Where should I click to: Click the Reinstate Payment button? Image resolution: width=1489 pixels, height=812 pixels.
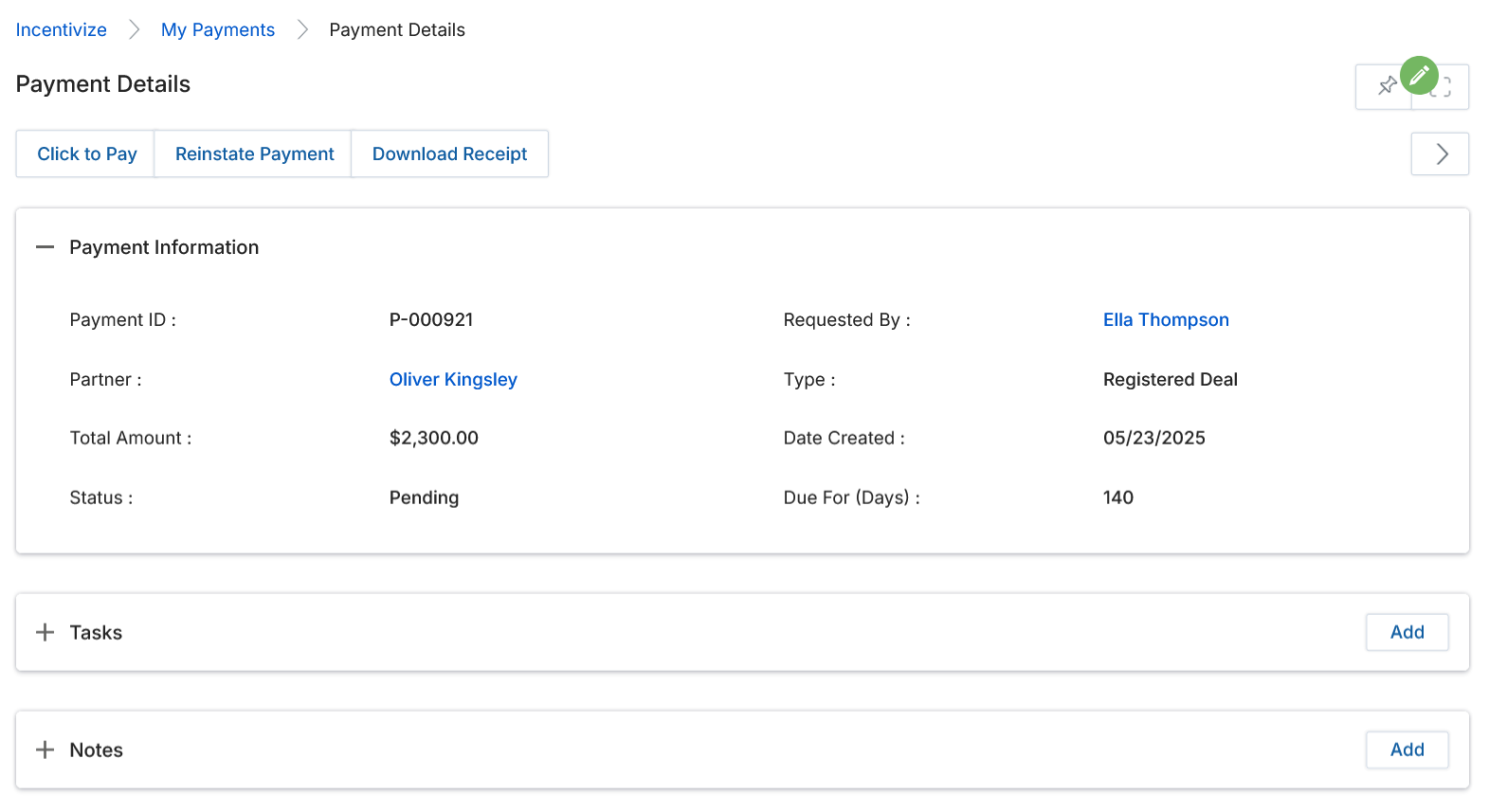[254, 153]
